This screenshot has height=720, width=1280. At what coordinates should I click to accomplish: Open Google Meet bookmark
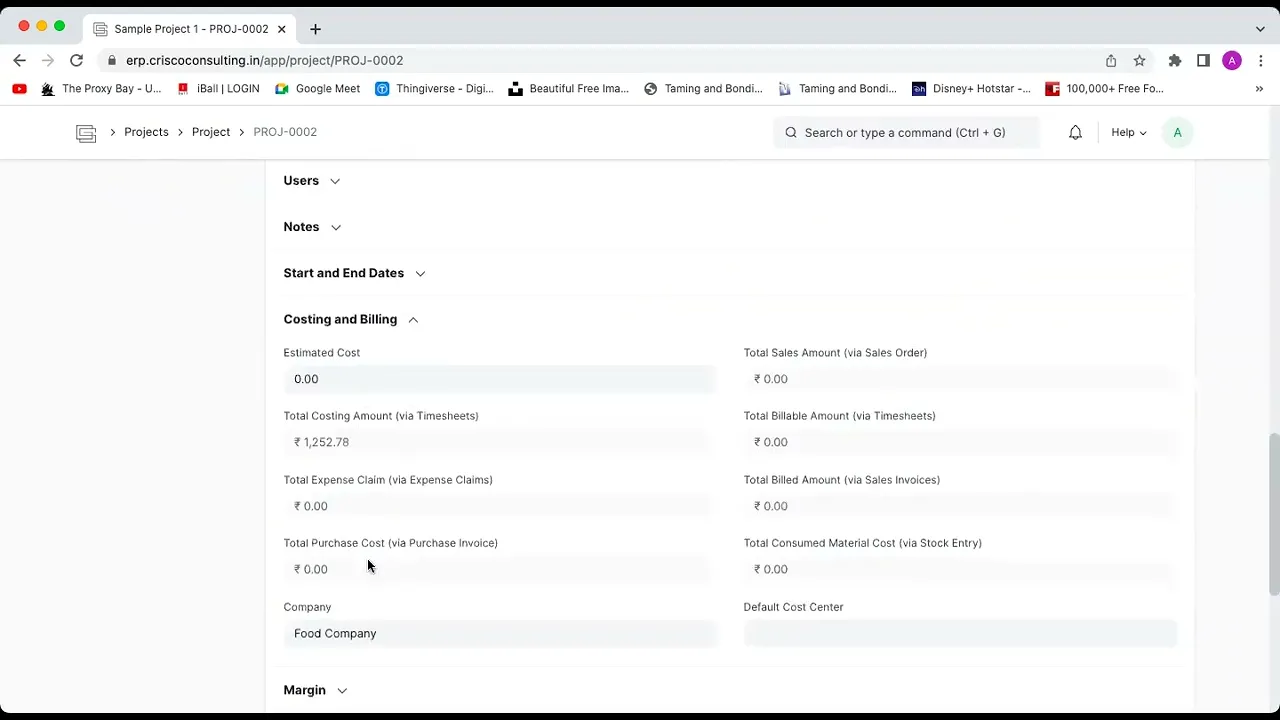click(317, 88)
